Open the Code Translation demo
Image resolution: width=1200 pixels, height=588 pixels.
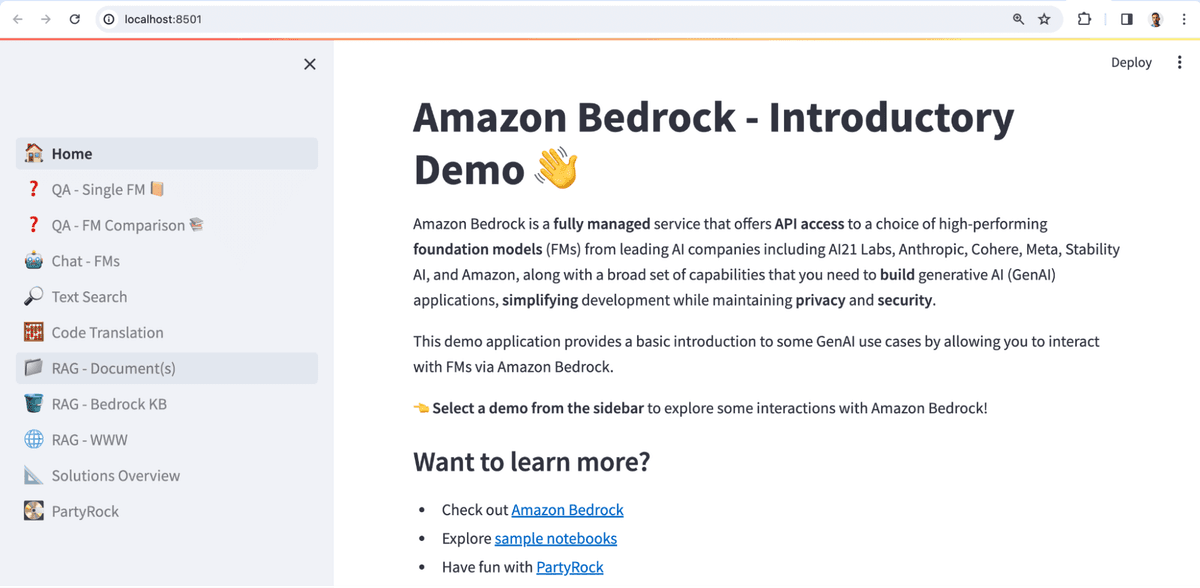click(x=107, y=332)
